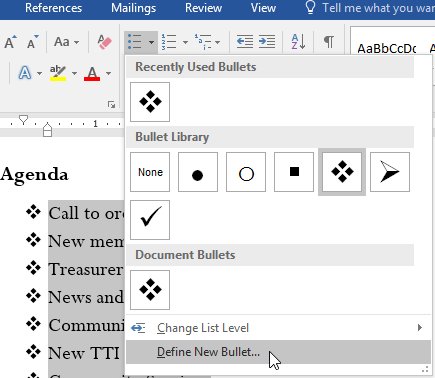Click the Agenda heading text
435x378 pixels.
coord(34,175)
